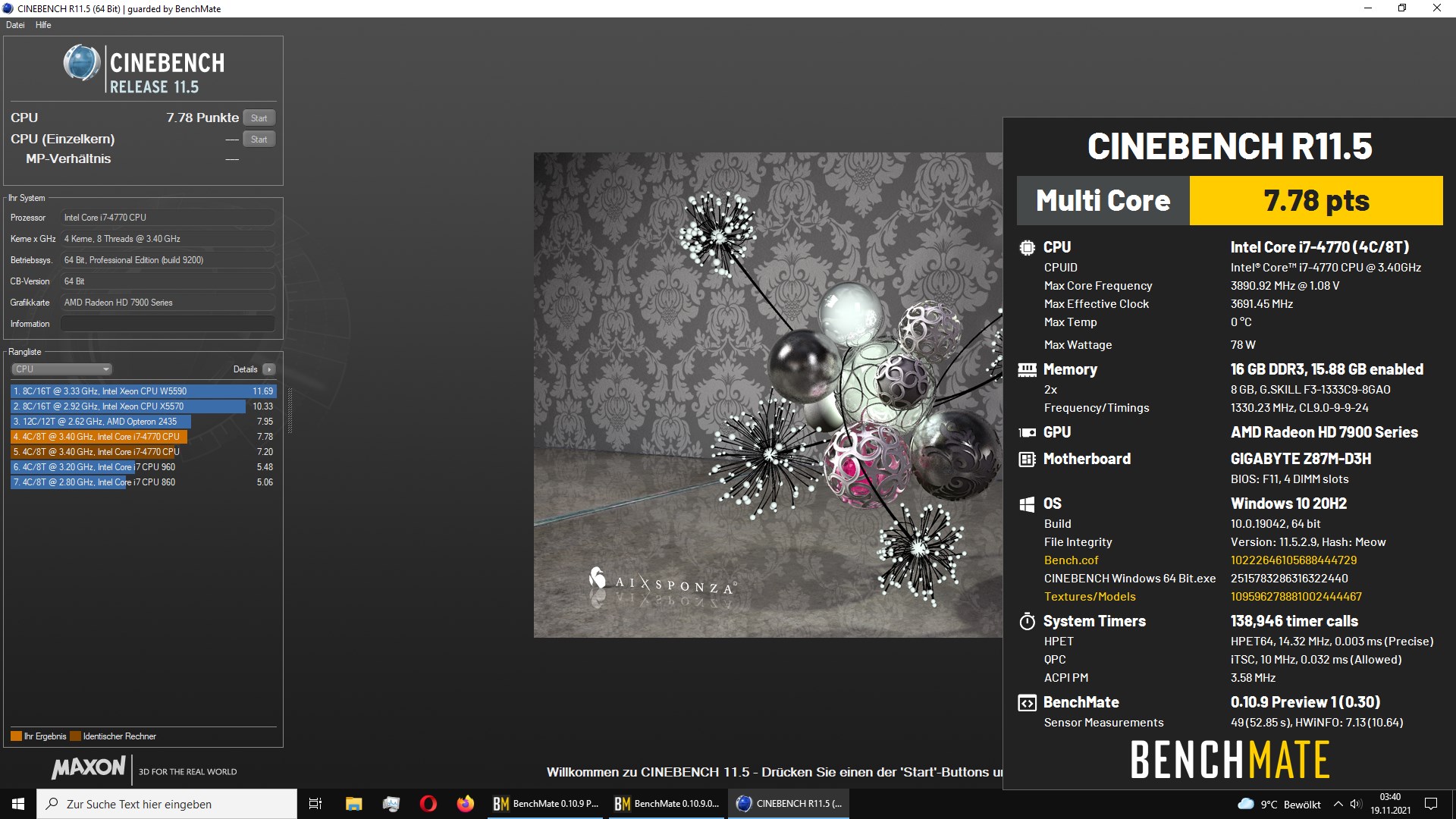Click the BENCHMATE logo at panel bottom

[x=1230, y=760]
